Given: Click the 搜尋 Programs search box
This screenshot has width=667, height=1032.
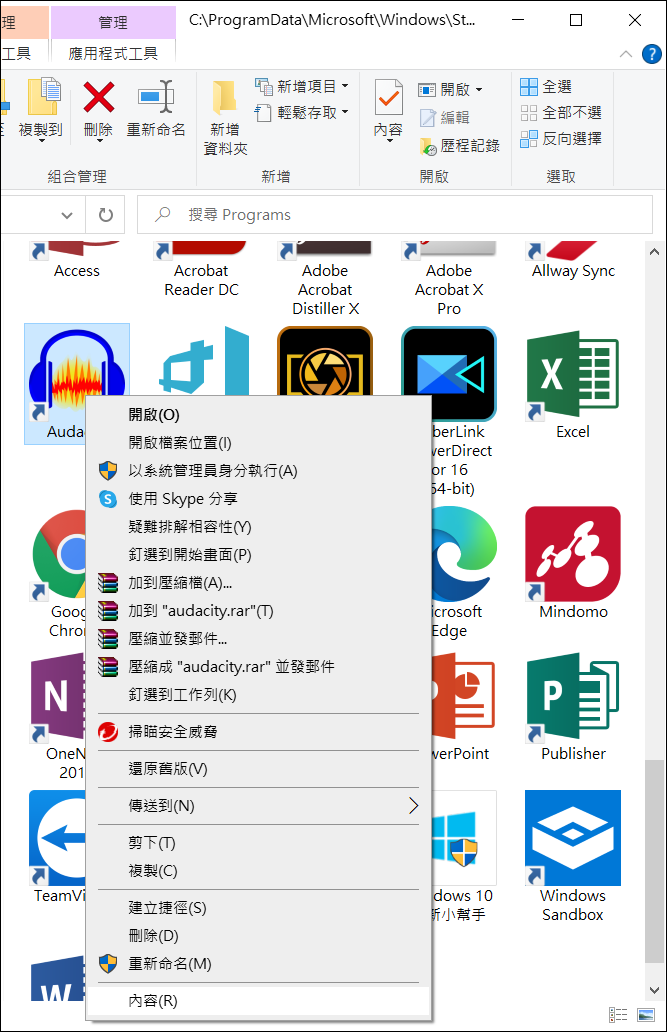Looking at the screenshot, I should point(395,215).
